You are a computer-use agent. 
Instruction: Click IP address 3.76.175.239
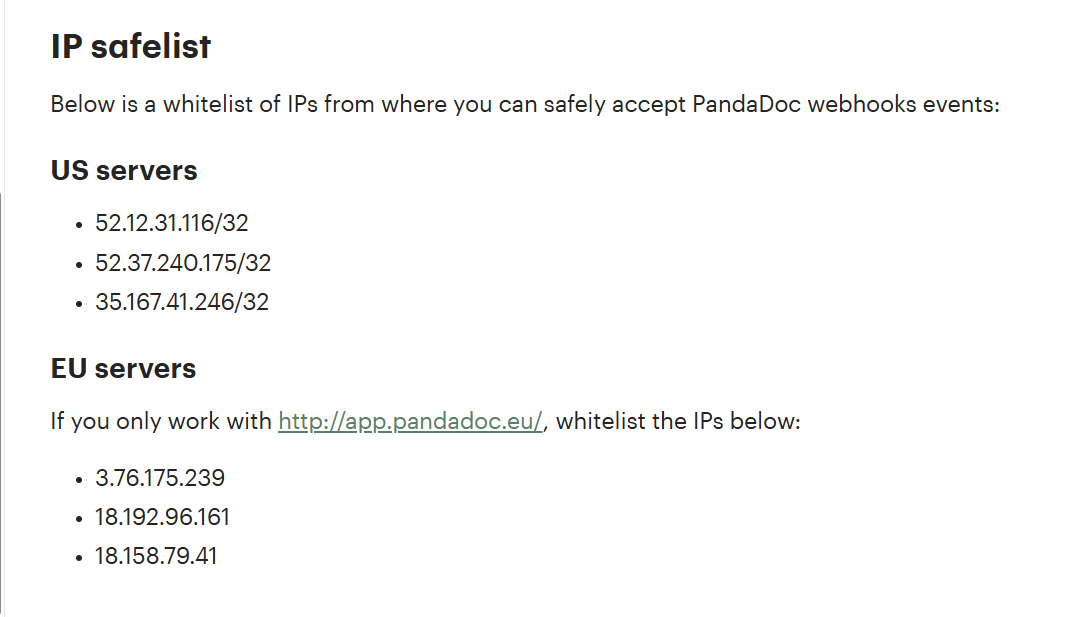(160, 477)
